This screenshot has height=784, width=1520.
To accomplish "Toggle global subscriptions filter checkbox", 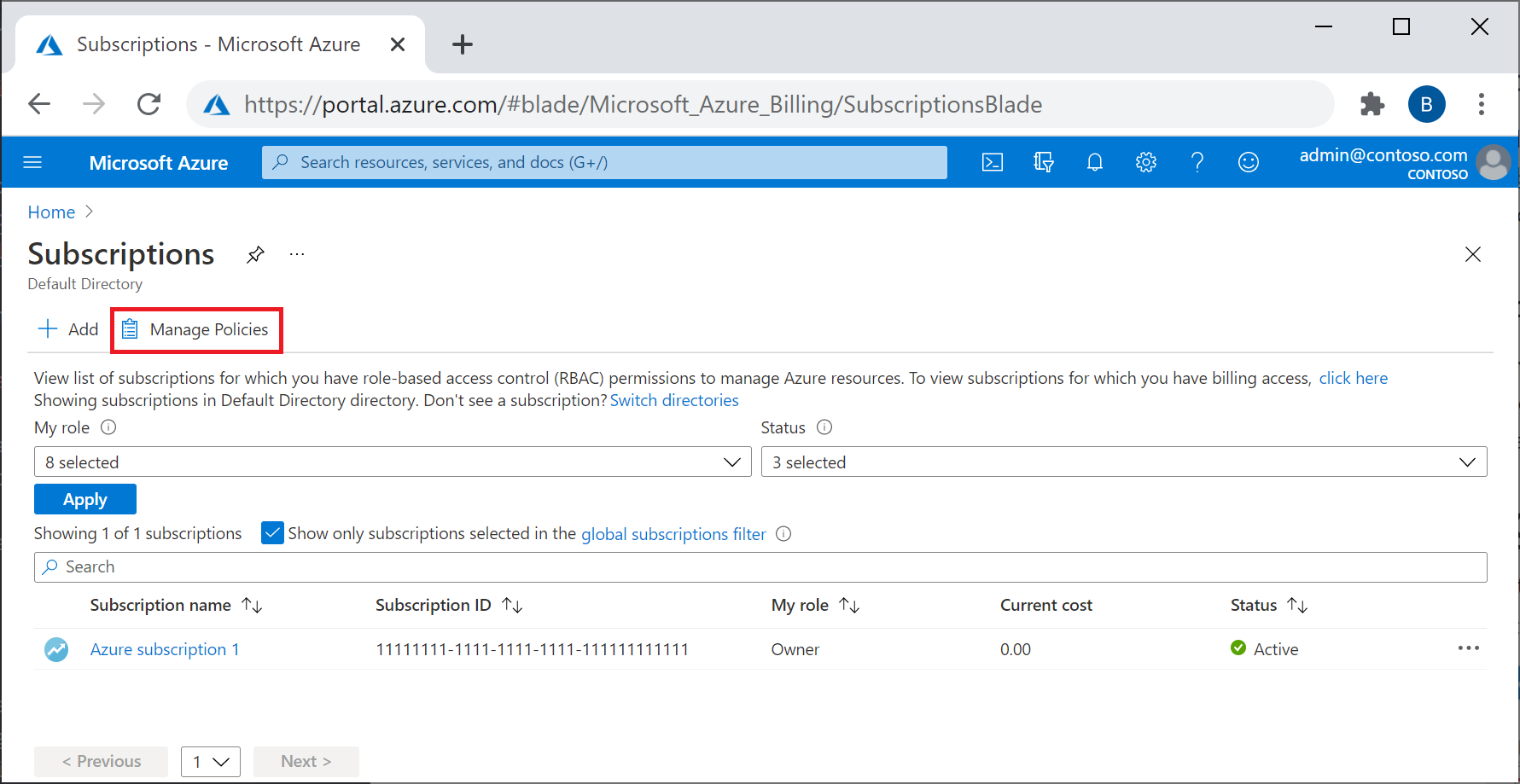I will [272, 533].
